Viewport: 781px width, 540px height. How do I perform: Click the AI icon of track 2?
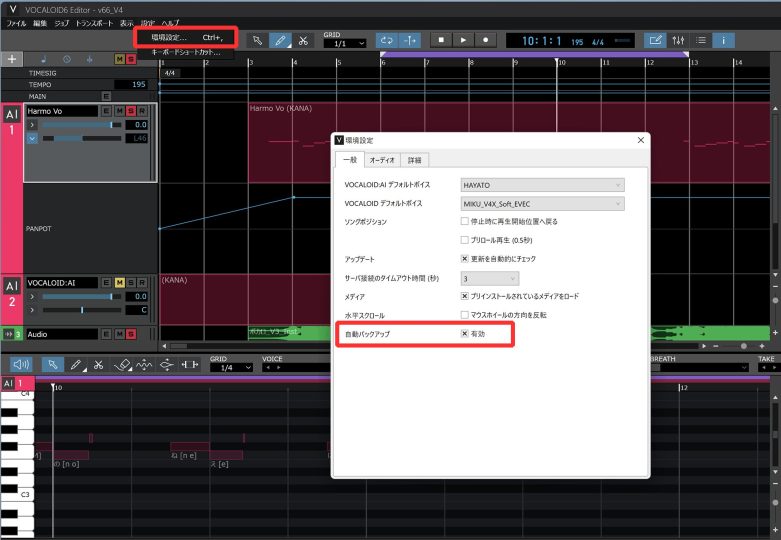tap(11, 286)
